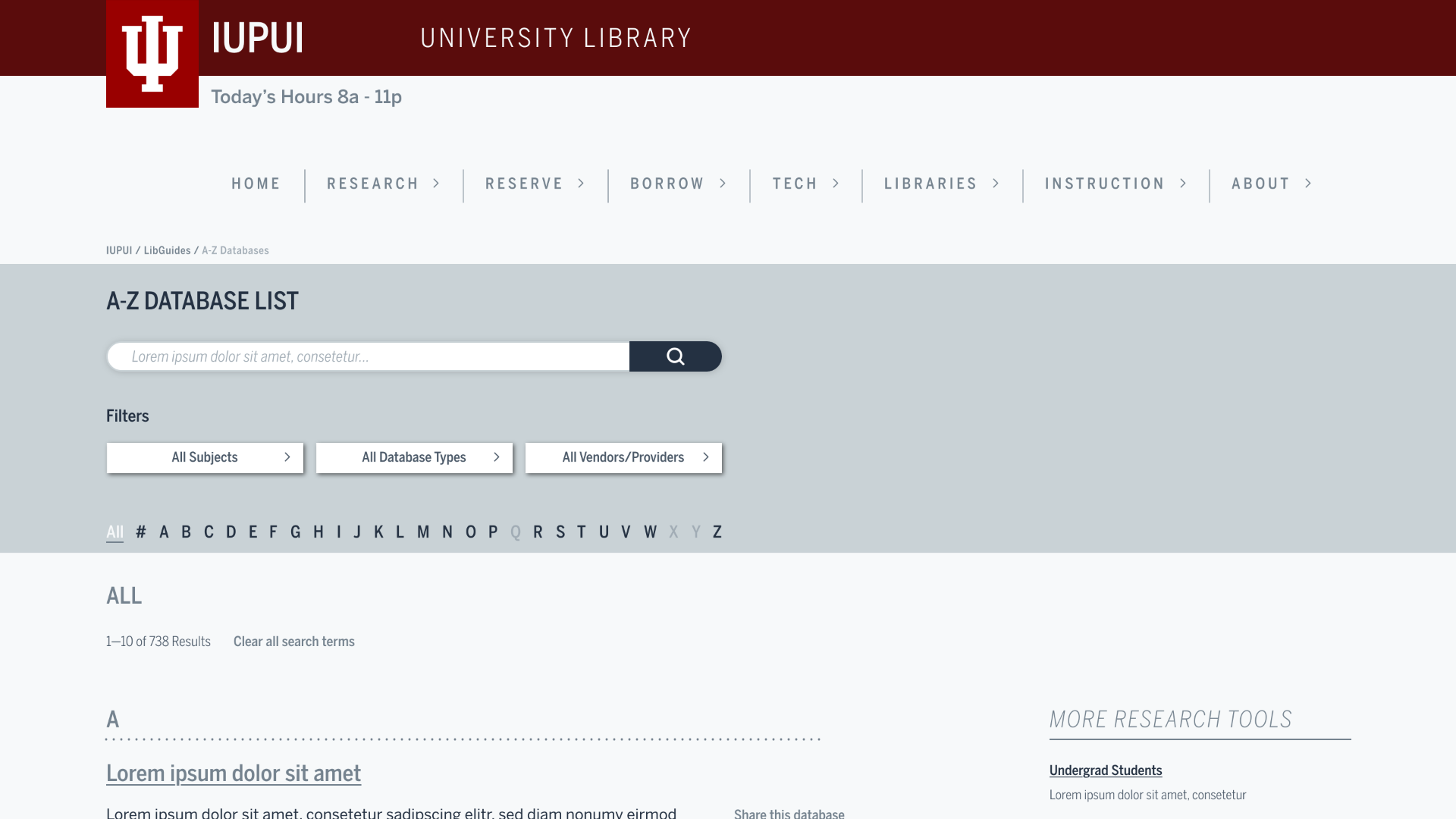
Task: Select the # alphabet filter
Action: [141, 532]
